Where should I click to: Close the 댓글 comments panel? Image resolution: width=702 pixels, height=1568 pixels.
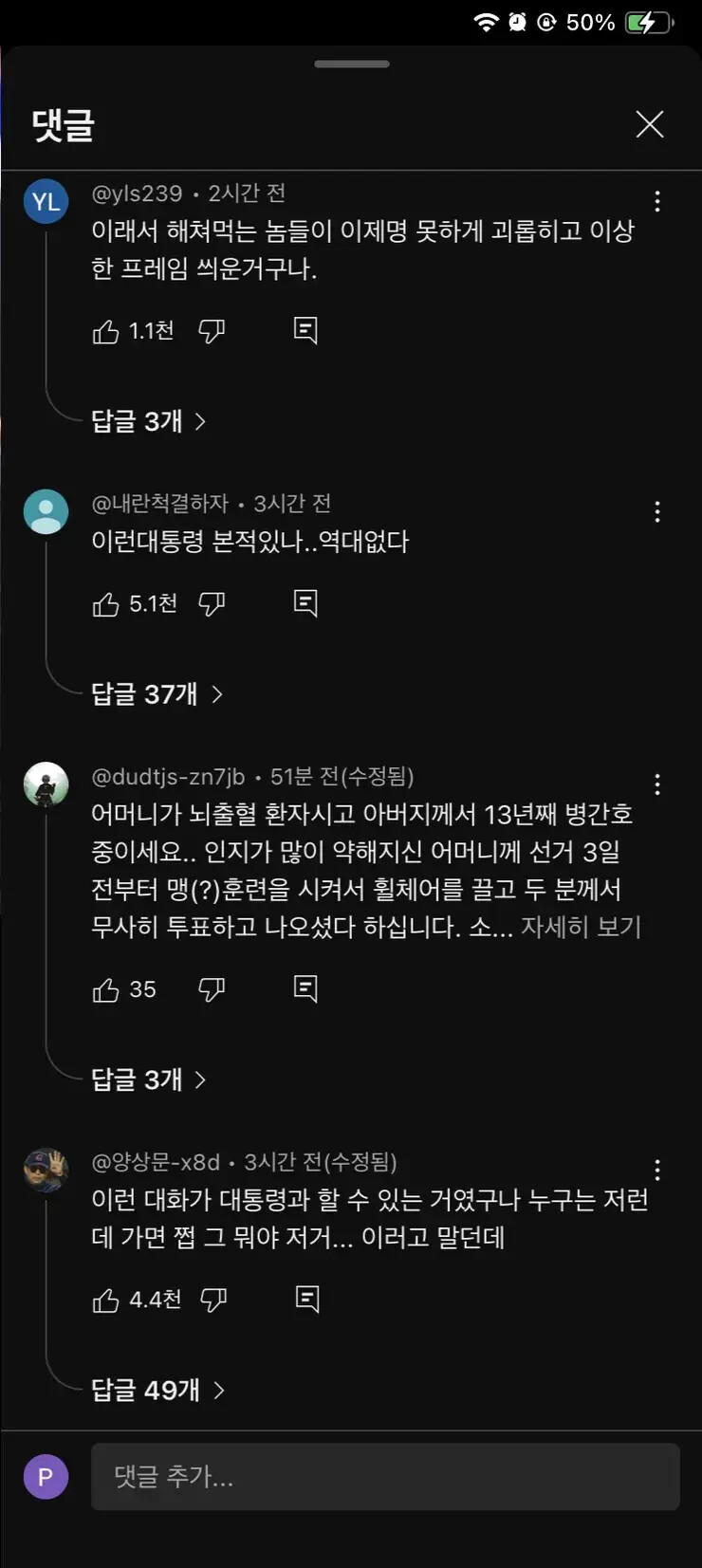[650, 124]
